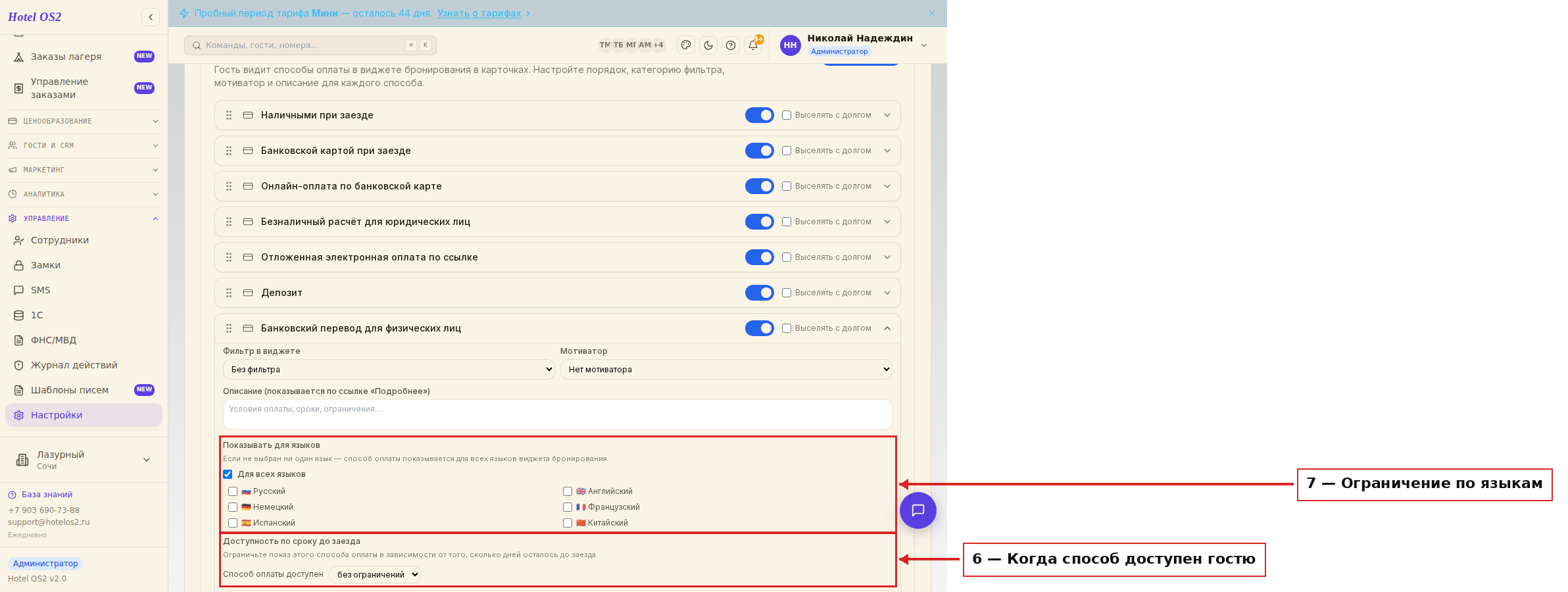The height and width of the screenshot is (592, 1568).
Task: Close the trial period banner
Action: click(x=932, y=13)
